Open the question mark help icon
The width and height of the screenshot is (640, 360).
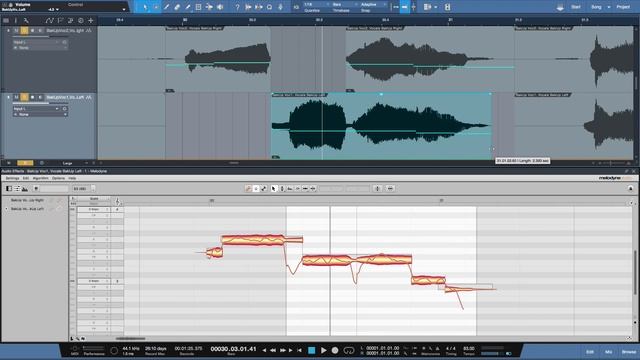[237, 7]
